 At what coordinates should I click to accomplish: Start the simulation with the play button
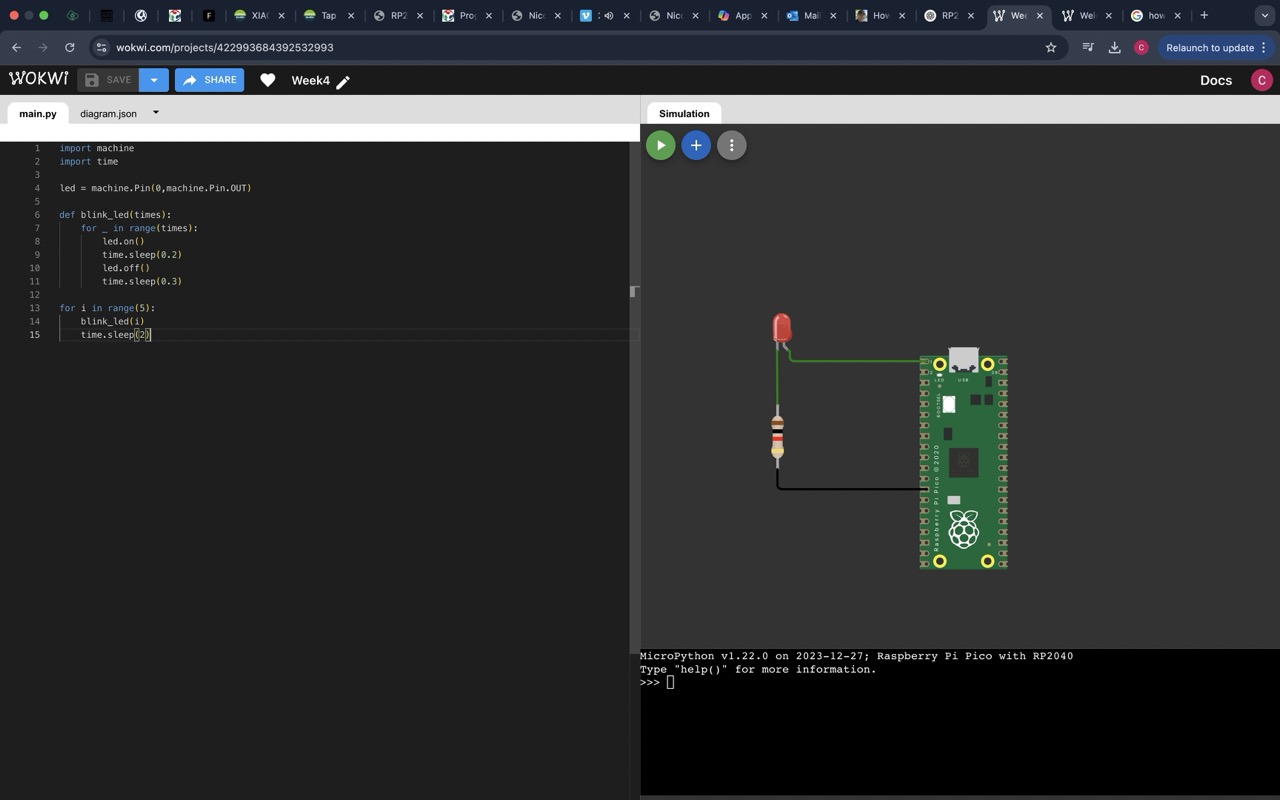660,145
